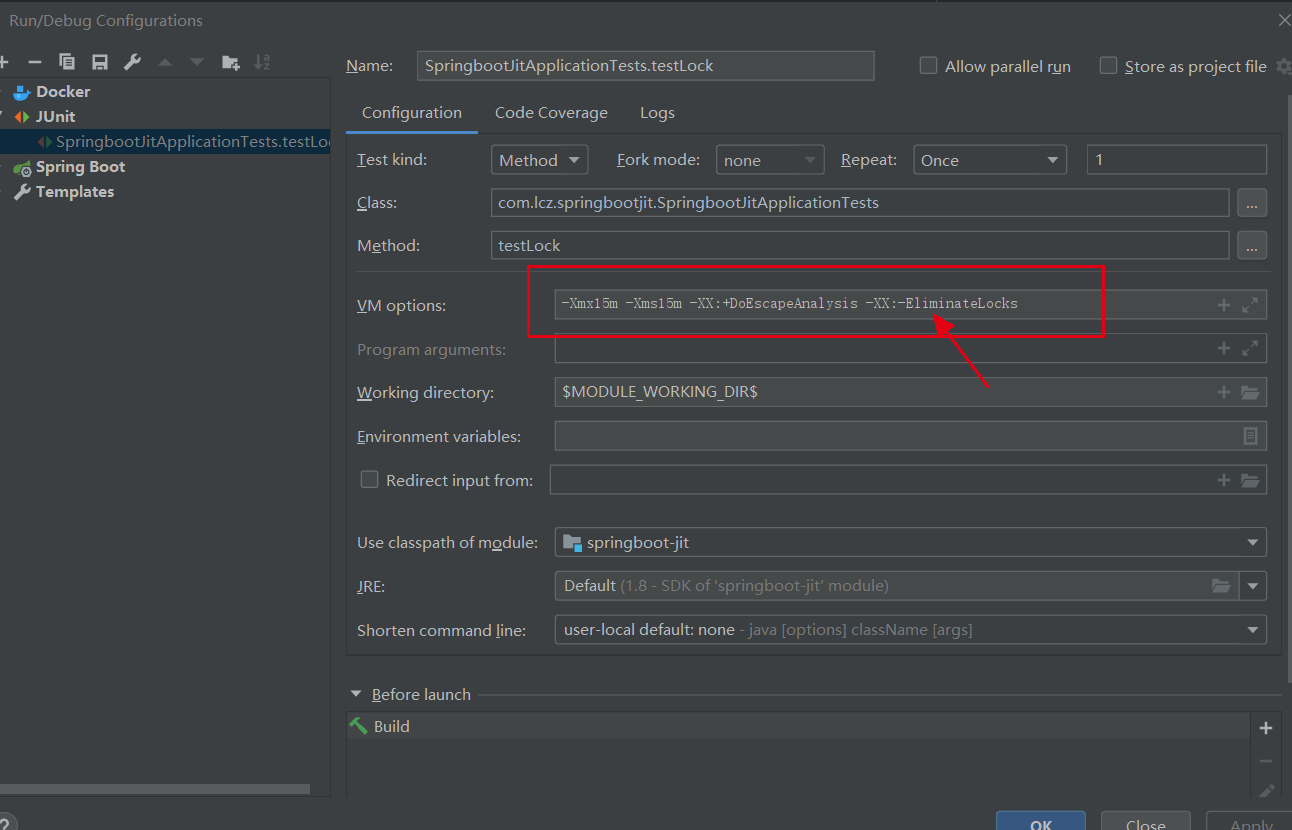Screen dimensions: 1292x830
Task: Edit Environment variables list icon
Action: pos(1250,436)
